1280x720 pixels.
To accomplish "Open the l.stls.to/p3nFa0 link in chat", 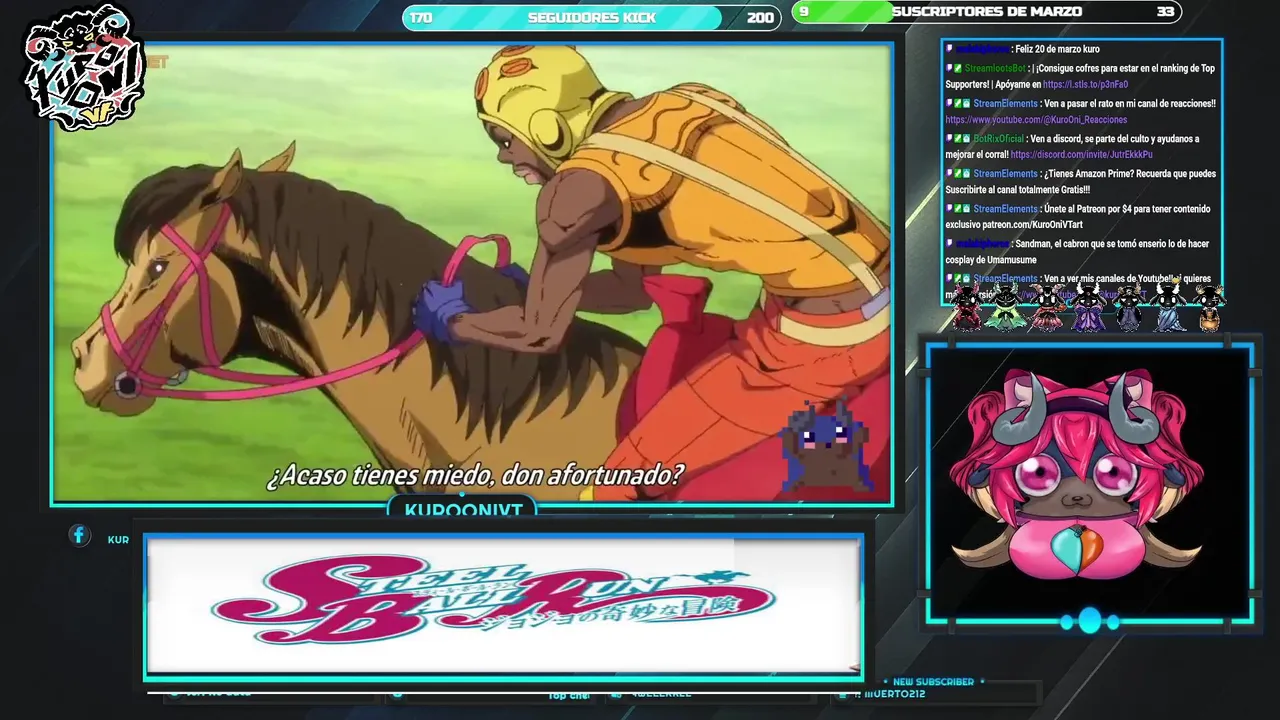I will point(1085,85).
